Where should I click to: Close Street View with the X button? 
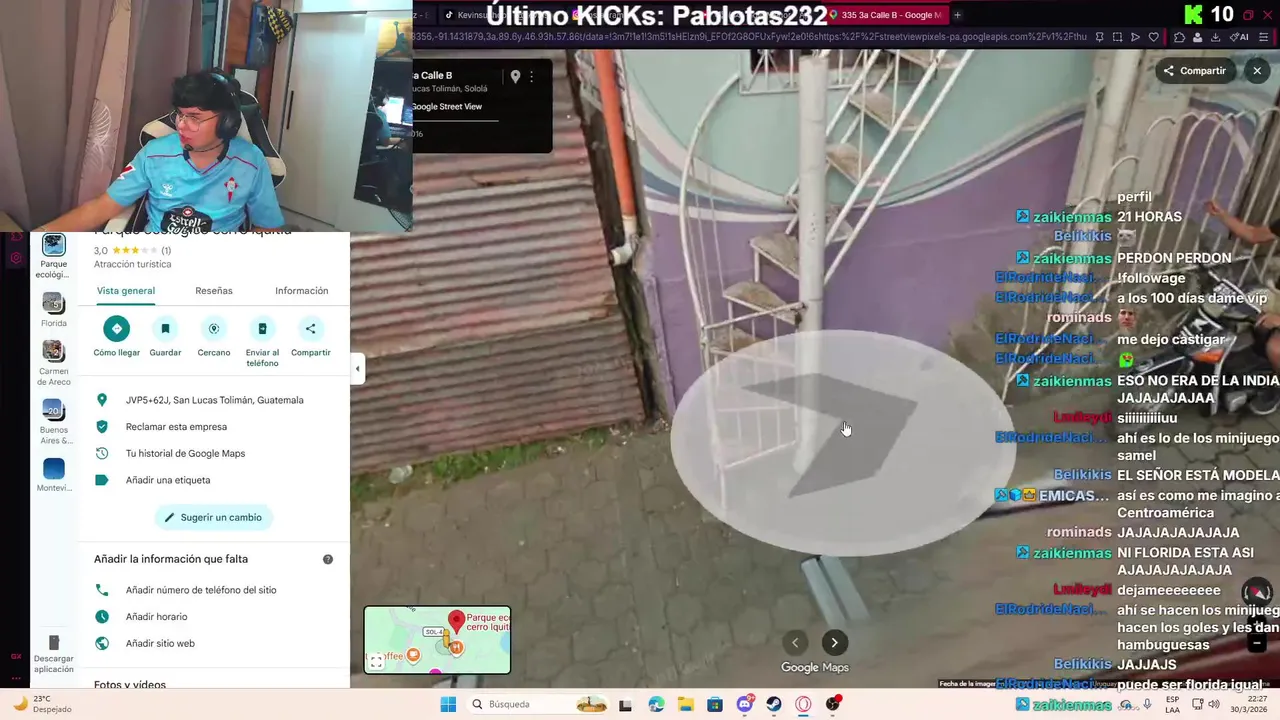click(1257, 71)
